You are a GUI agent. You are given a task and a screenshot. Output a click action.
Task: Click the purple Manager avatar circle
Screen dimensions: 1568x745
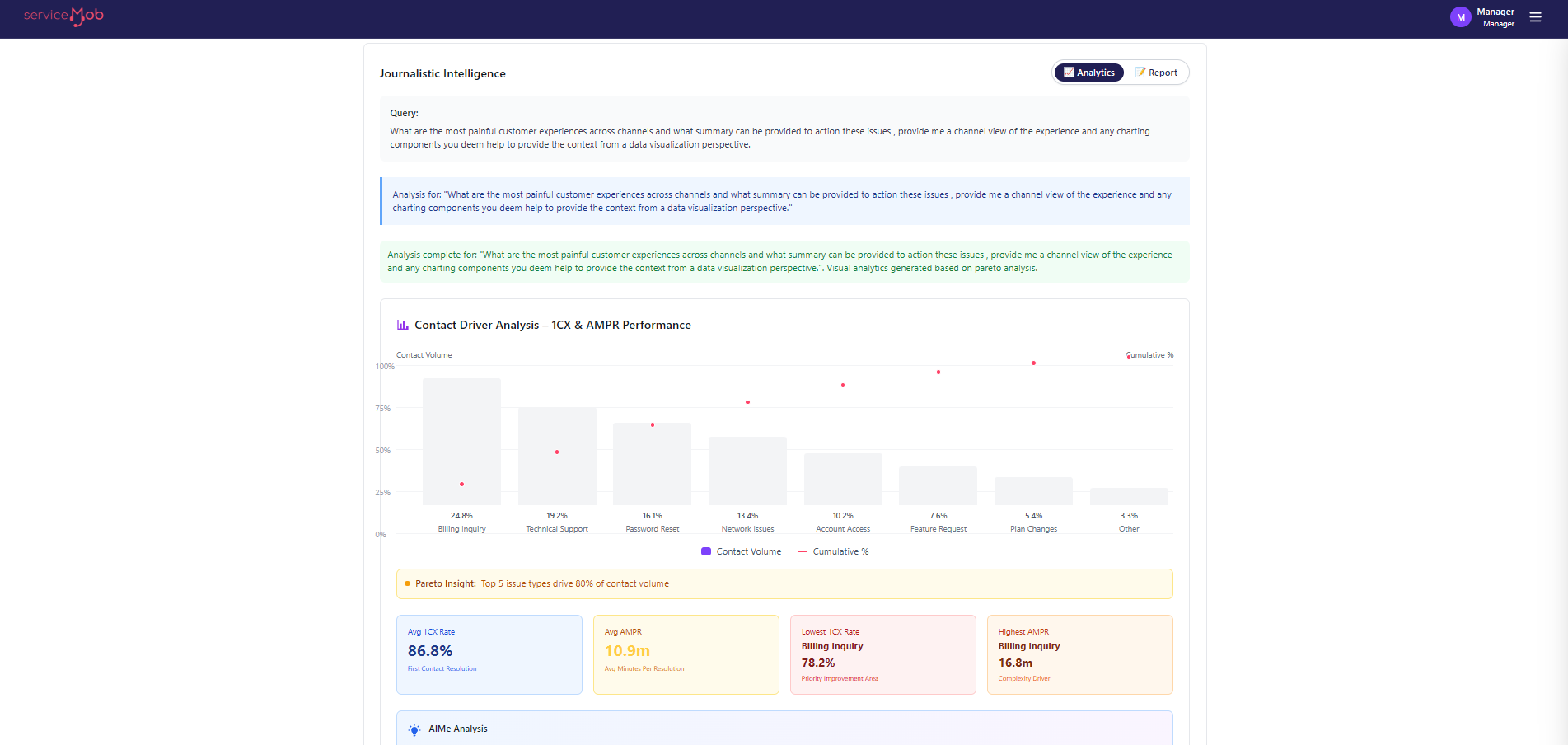click(x=1460, y=16)
